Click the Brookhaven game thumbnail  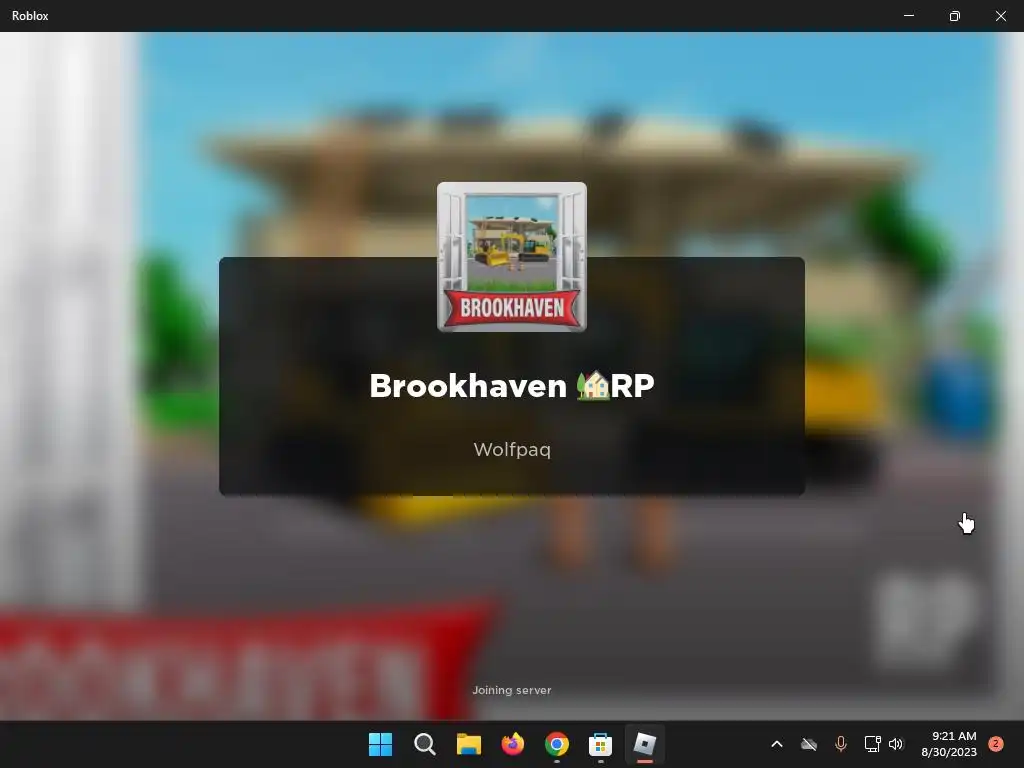(512, 257)
